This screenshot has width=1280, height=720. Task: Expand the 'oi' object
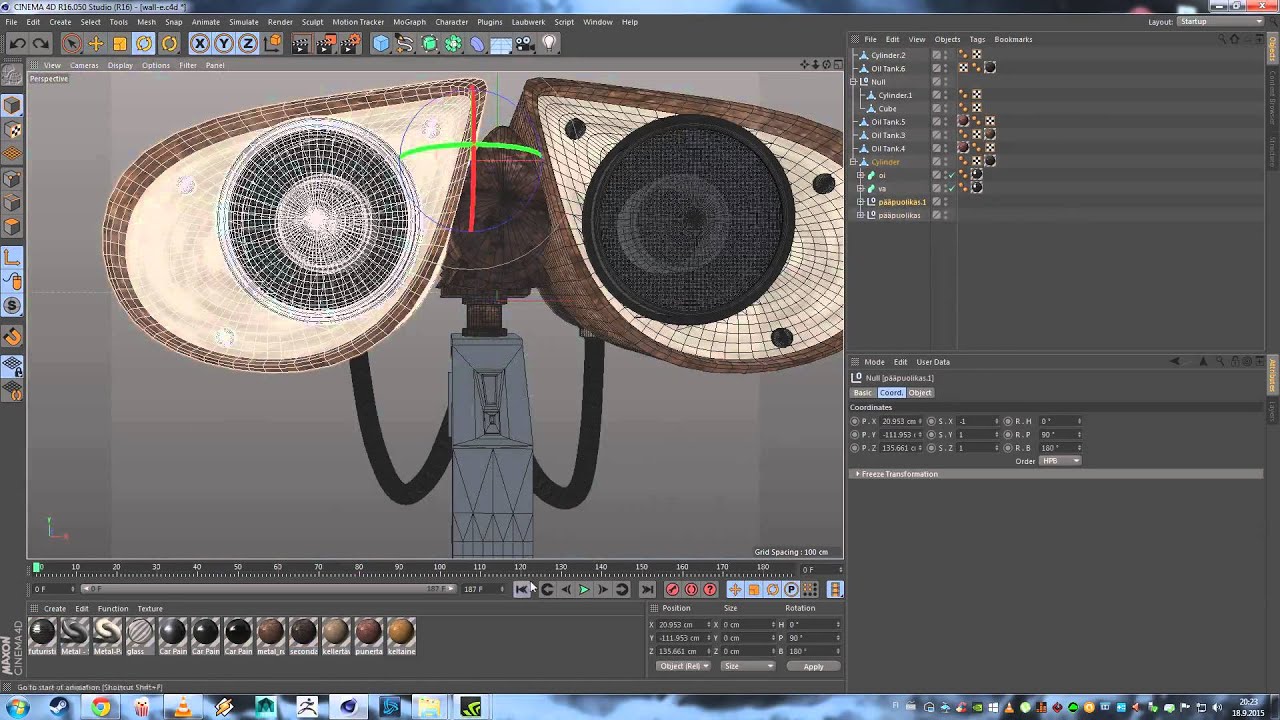tap(860, 175)
